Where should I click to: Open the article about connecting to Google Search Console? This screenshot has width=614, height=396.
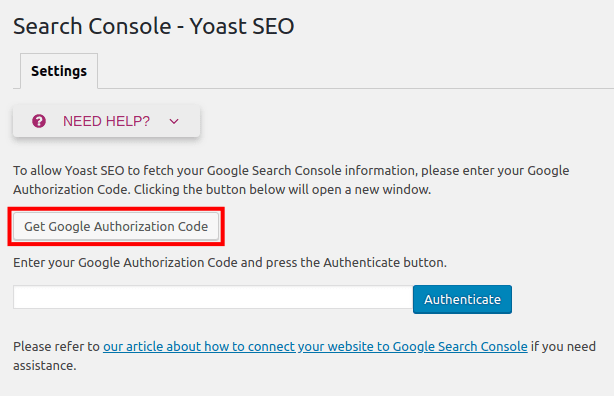pos(315,346)
